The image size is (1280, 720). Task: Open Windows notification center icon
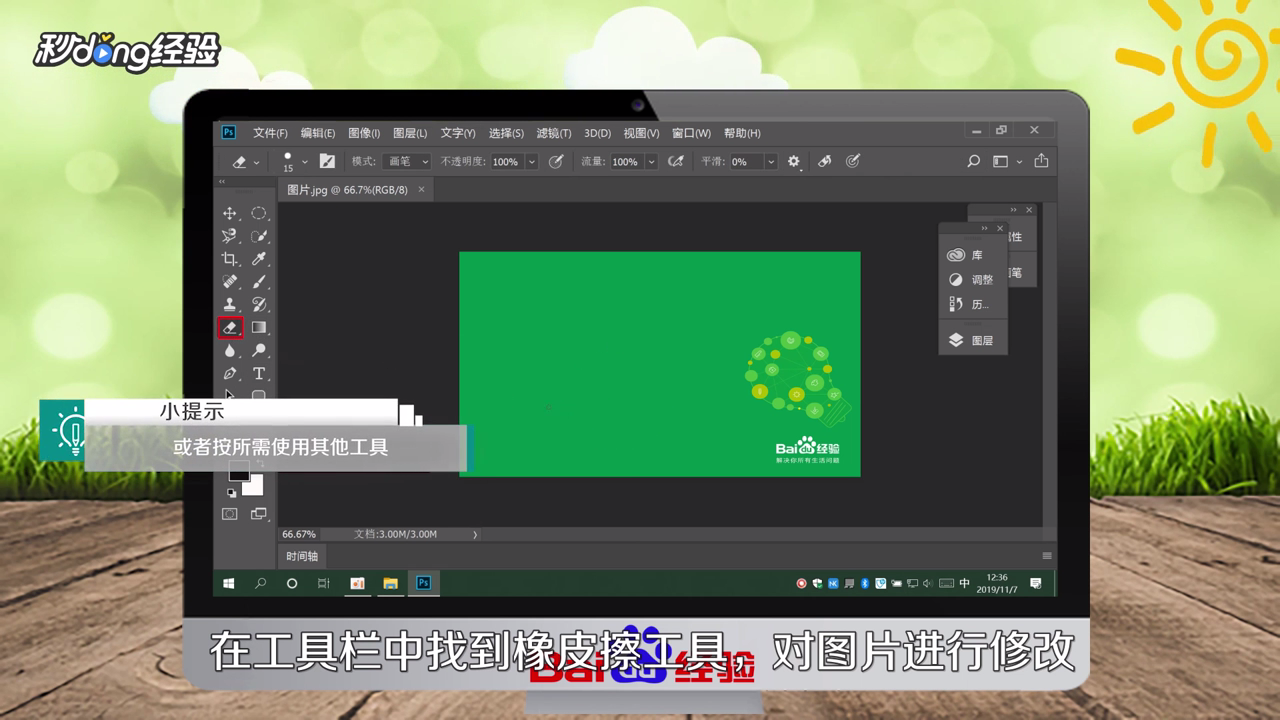pyautogui.click(x=1036, y=583)
